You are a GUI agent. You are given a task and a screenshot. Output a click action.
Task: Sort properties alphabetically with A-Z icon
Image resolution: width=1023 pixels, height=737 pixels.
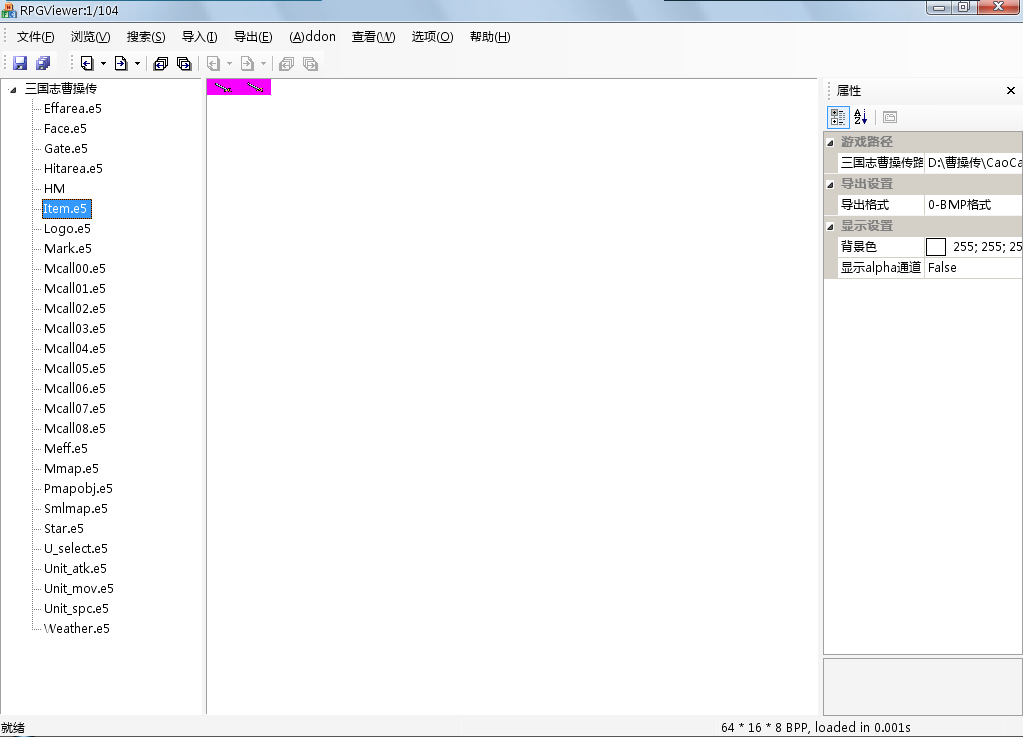click(x=861, y=117)
